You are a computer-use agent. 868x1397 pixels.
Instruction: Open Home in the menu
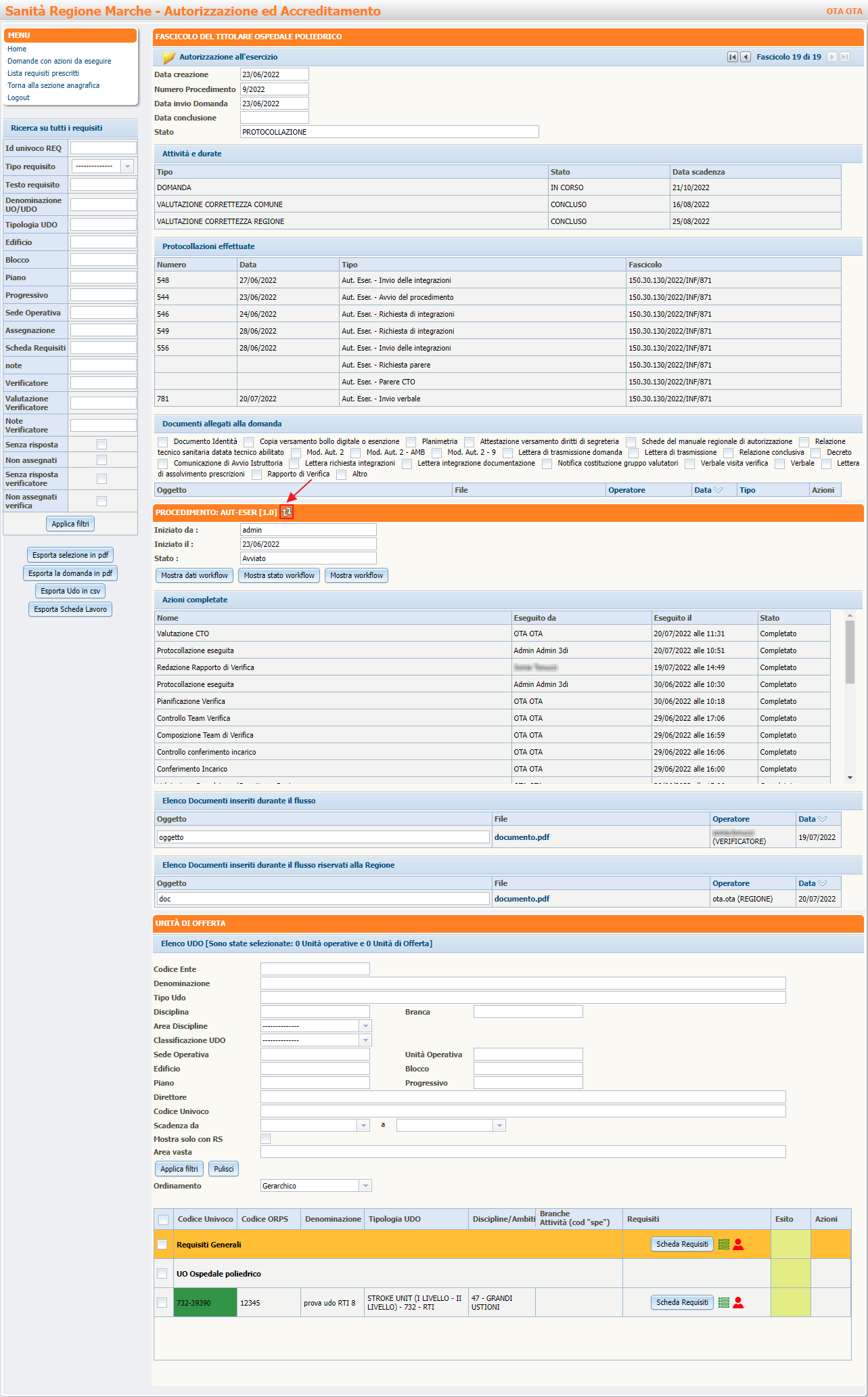17,49
